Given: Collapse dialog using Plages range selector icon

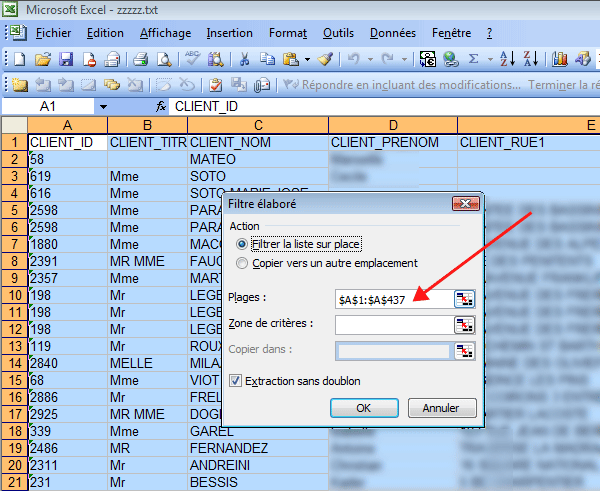Looking at the screenshot, I should tap(464, 299).
